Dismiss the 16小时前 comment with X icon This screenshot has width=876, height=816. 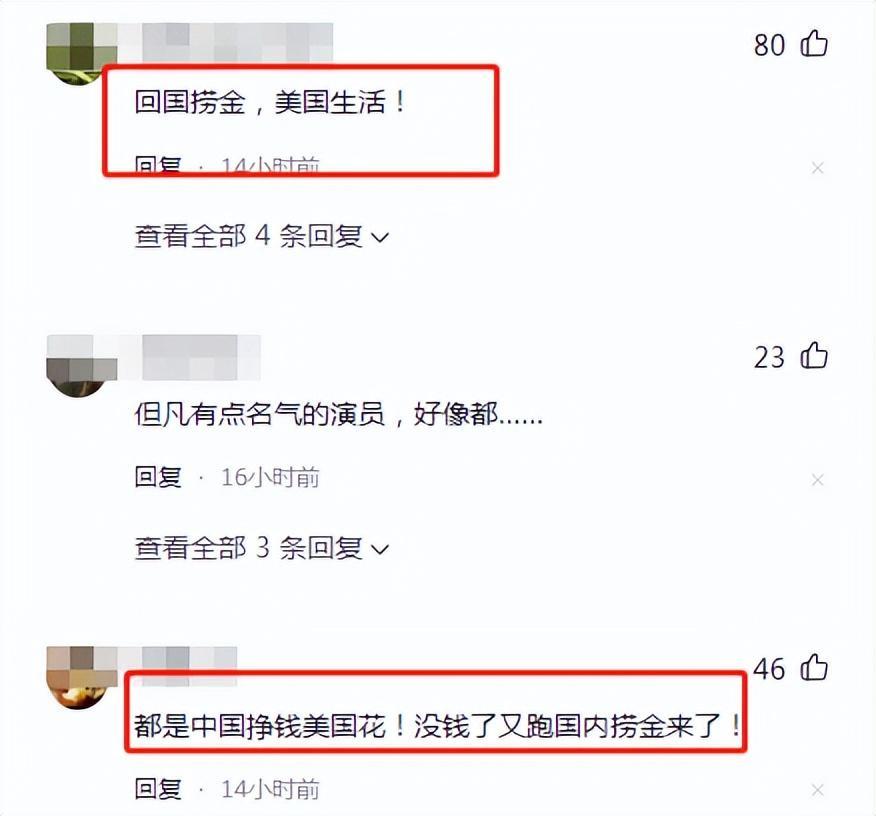817,479
